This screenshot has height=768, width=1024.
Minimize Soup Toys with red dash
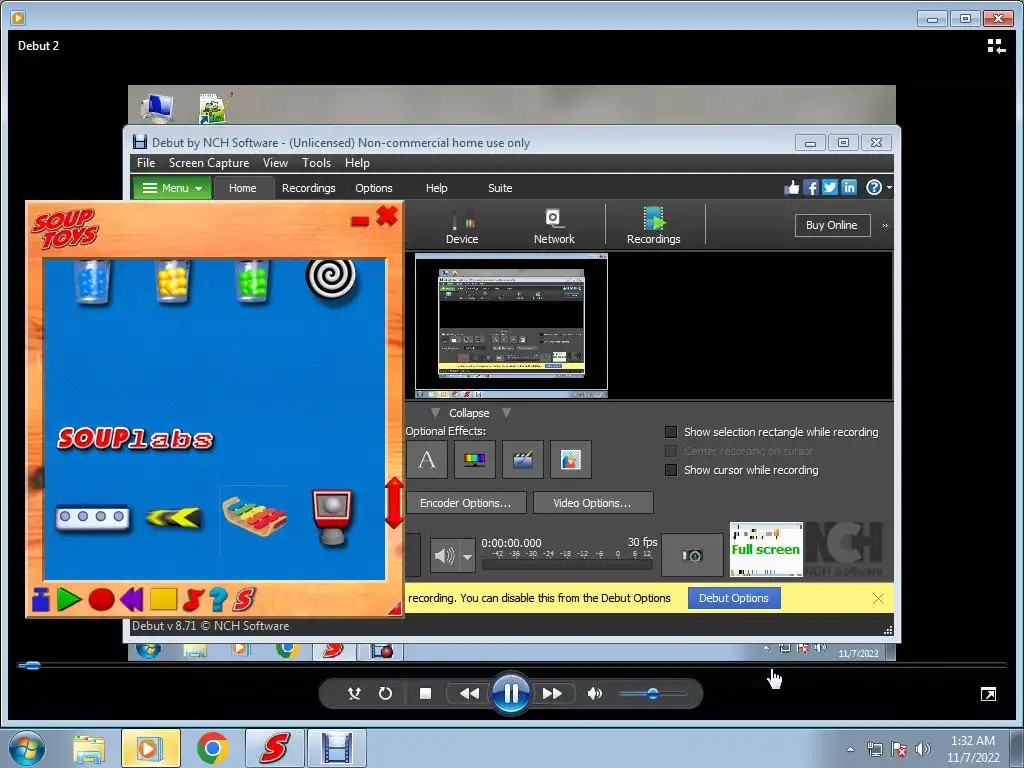360,221
